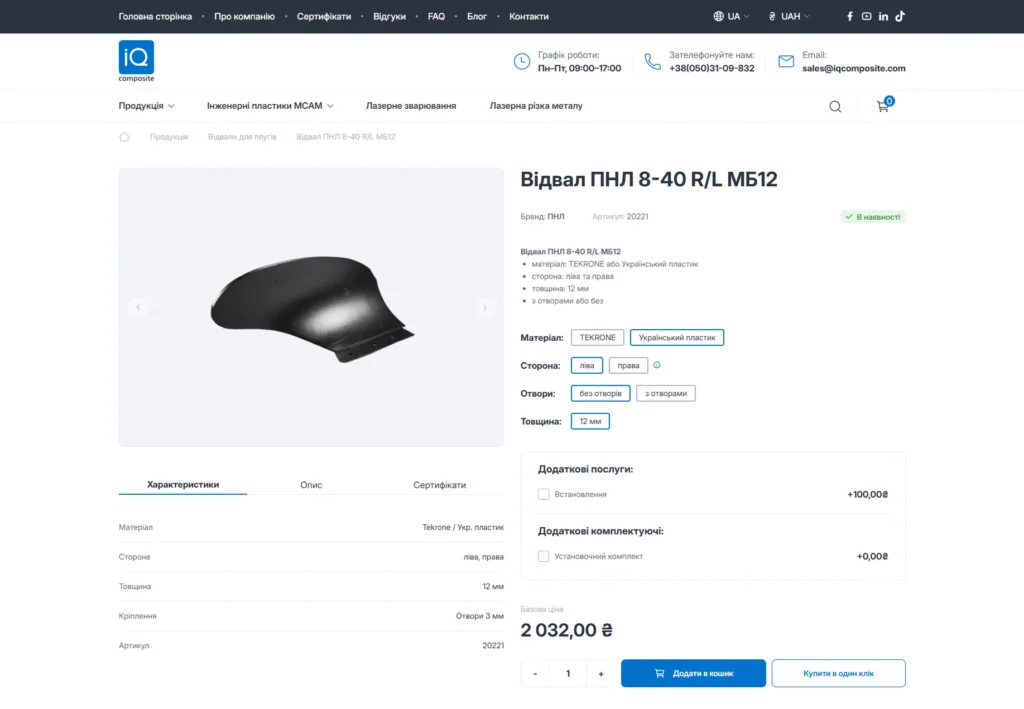The height and width of the screenshot is (709, 1024).
Task: Open the shopping cart icon
Action: pyautogui.click(x=884, y=105)
